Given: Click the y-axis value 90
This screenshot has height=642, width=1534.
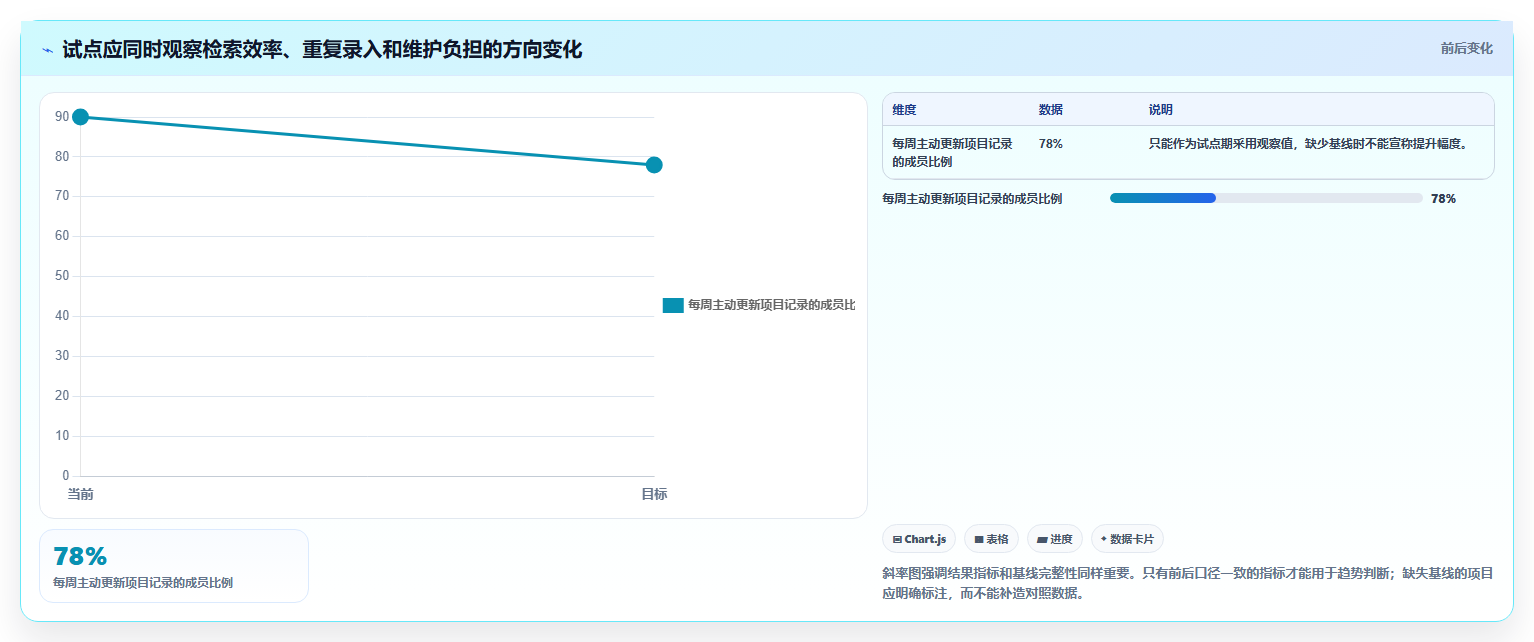Looking at the screenshot, I should 62,117.
